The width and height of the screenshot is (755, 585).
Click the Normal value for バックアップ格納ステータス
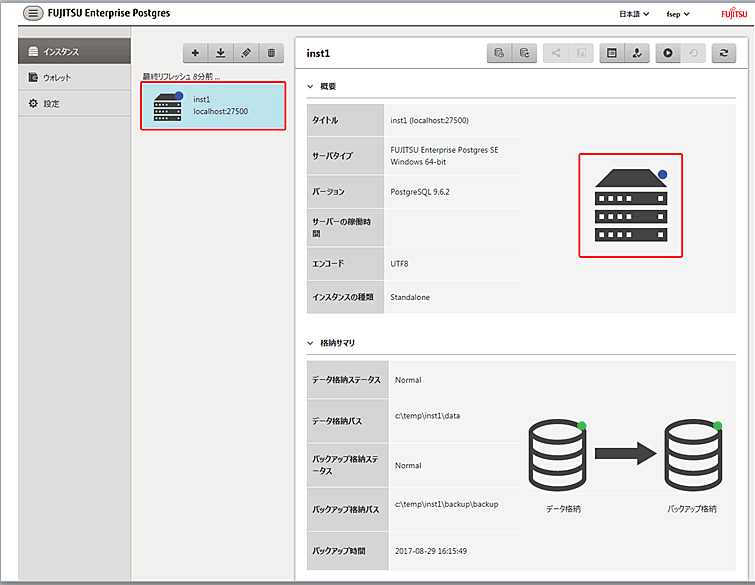[408, 466]
